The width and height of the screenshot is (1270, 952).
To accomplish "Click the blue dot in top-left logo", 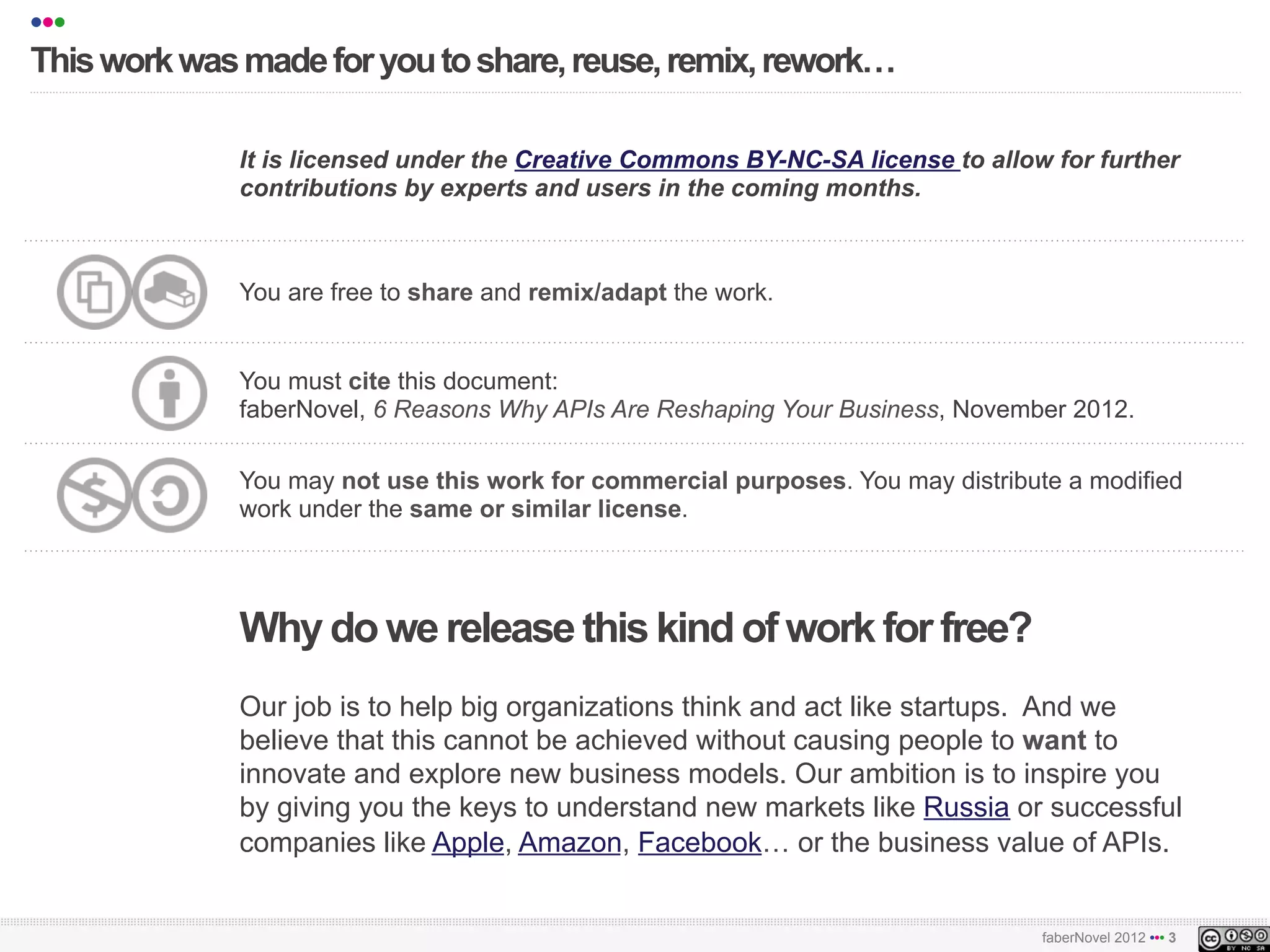I will click(36, 22).
